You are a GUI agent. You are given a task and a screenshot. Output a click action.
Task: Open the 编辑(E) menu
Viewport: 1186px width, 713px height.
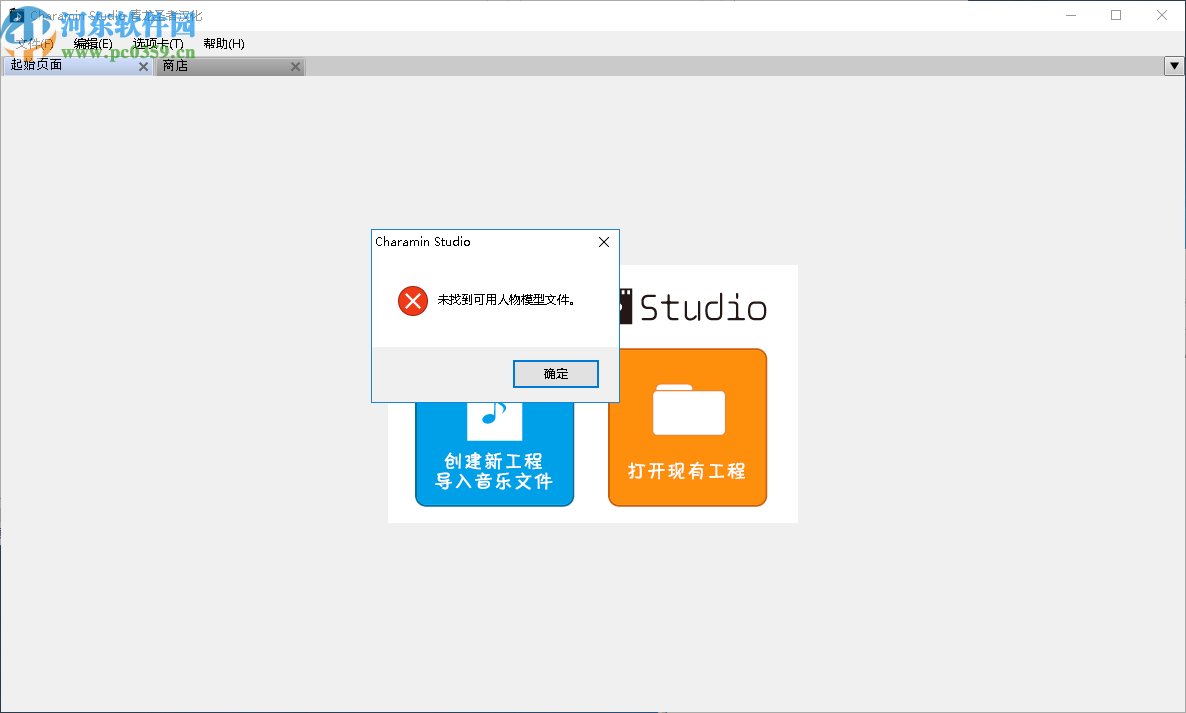point(94,43)
